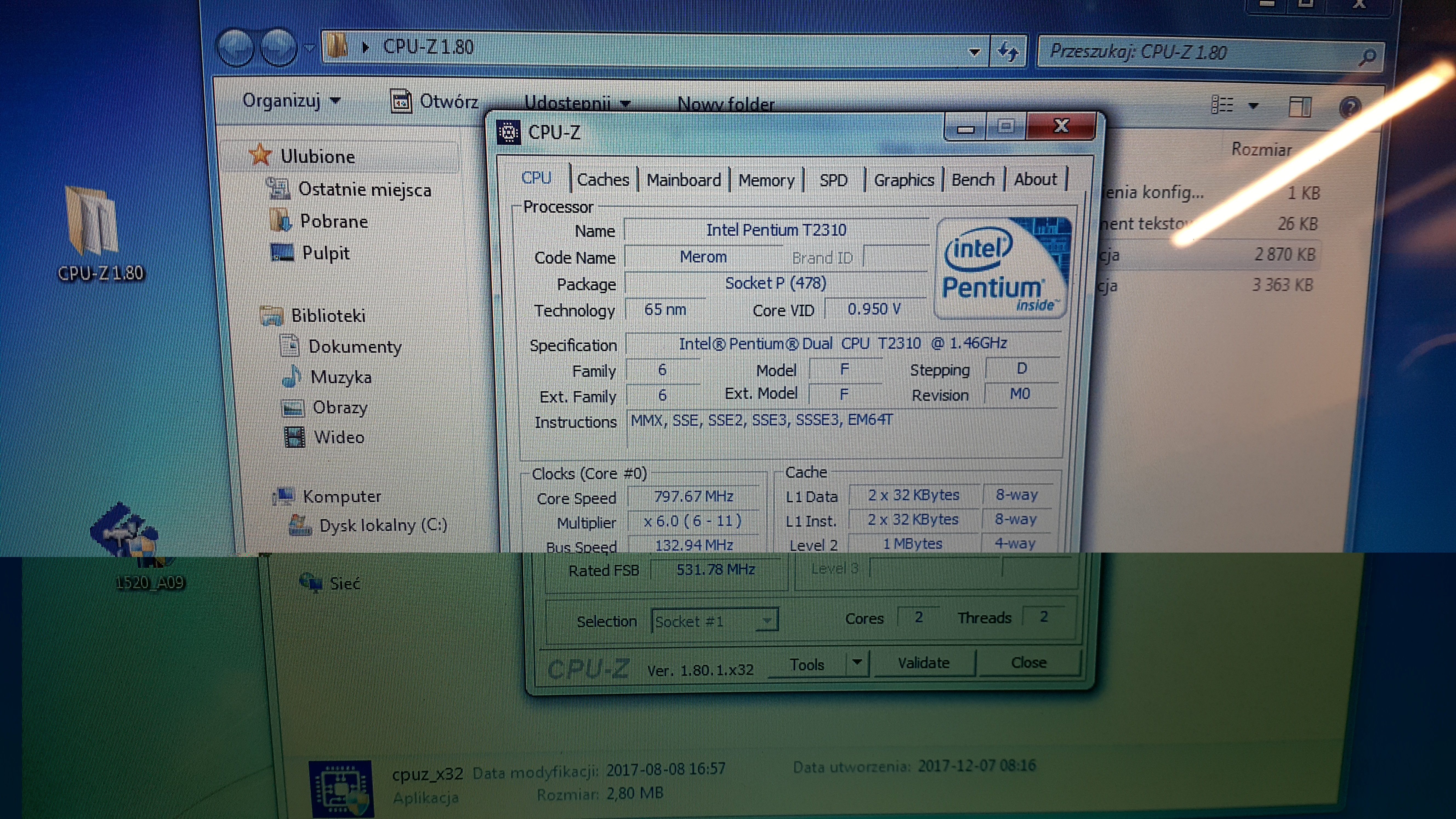Screen dimensions: 1456x819
Task: Select Dysk lokalny (C:) in the tree
Action: [383, 526]
